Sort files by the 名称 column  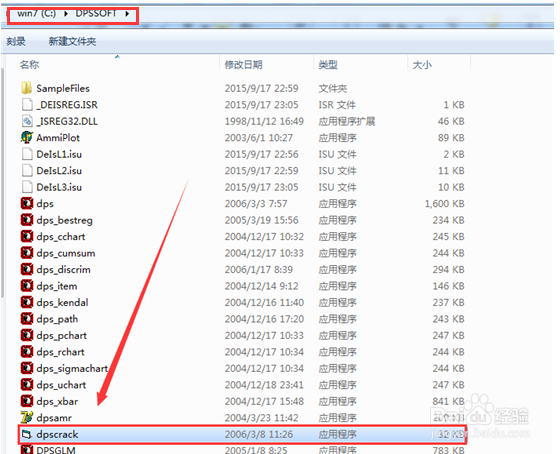pos(29,64)
